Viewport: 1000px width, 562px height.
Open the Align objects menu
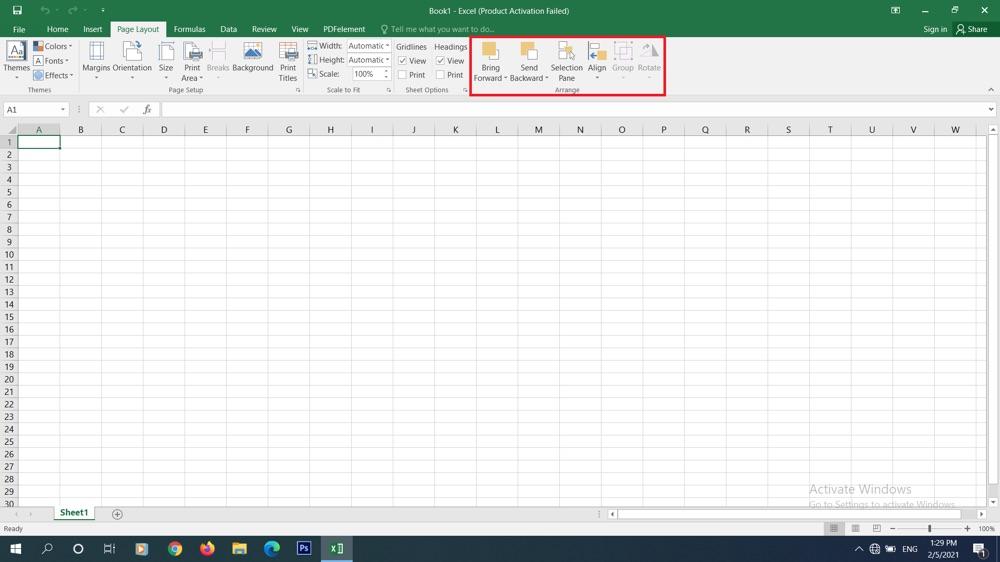tap(597, 61)
